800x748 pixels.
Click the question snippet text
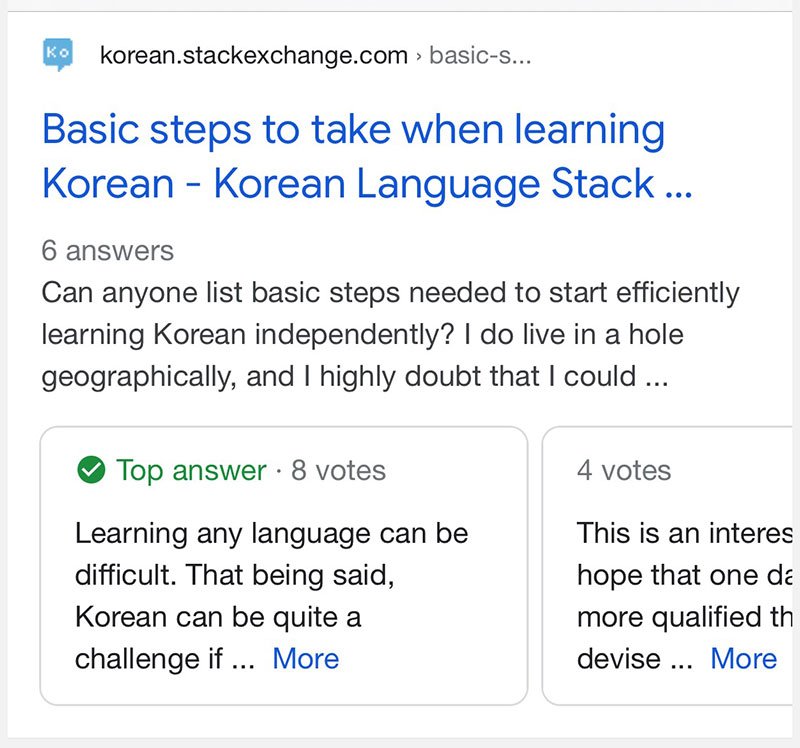point(389,334)
